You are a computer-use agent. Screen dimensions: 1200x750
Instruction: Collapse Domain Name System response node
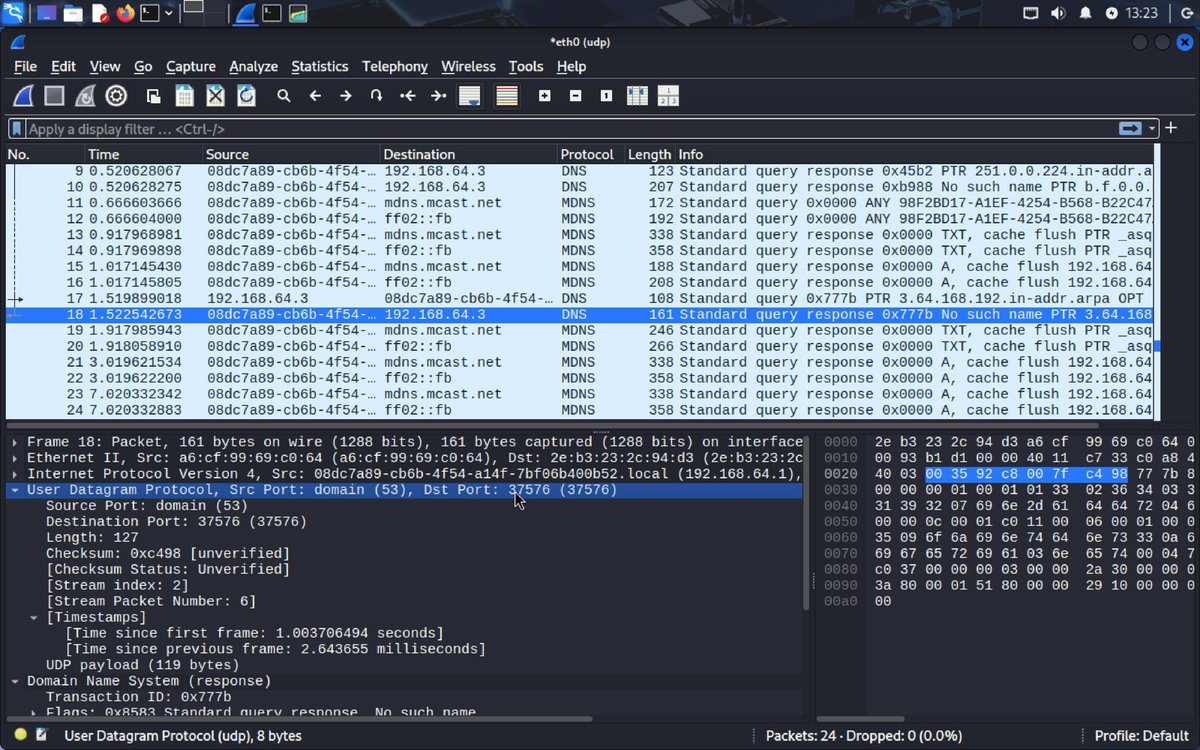click(x=15, y=682)
